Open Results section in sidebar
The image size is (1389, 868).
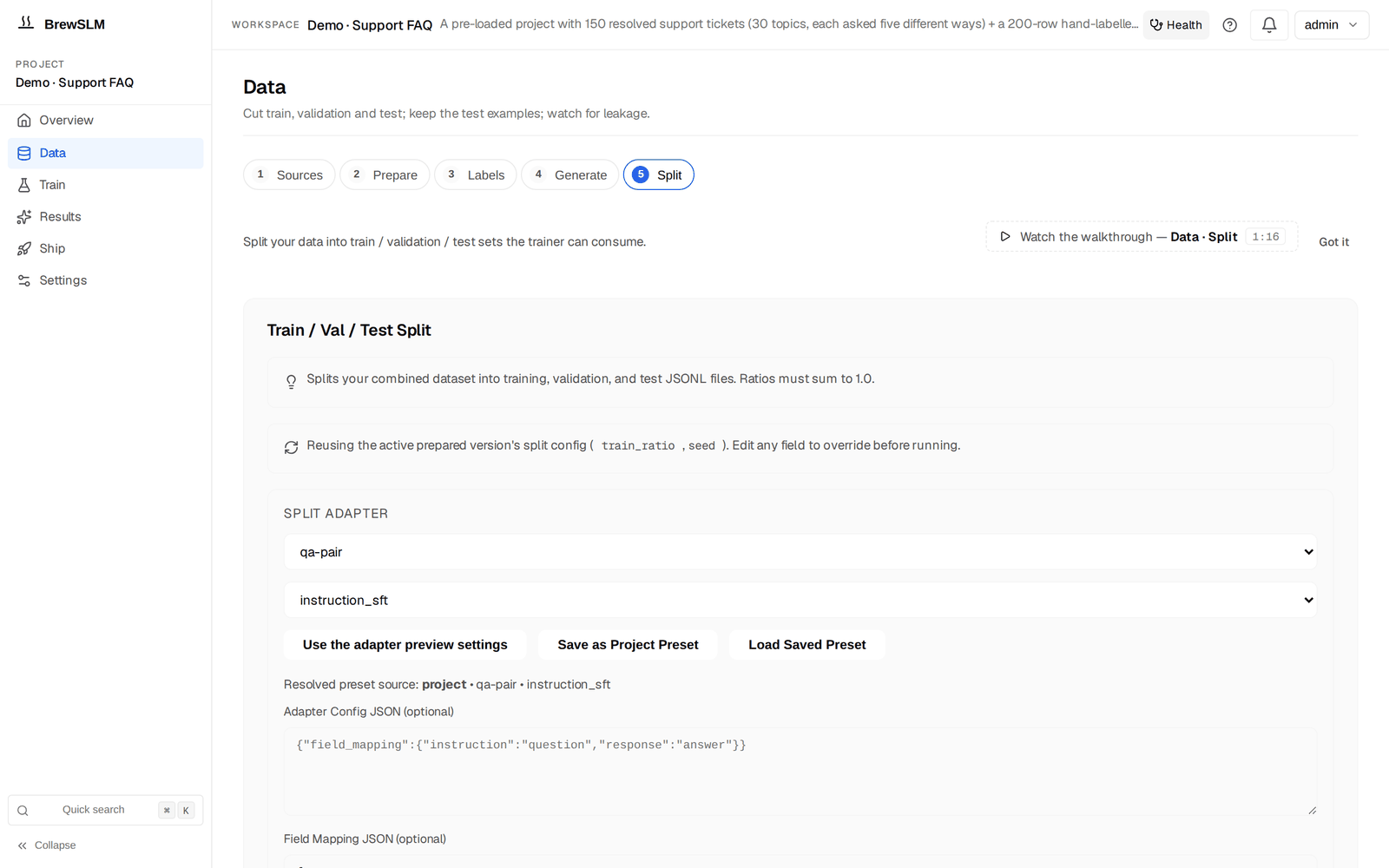click(x=106, y=217)
